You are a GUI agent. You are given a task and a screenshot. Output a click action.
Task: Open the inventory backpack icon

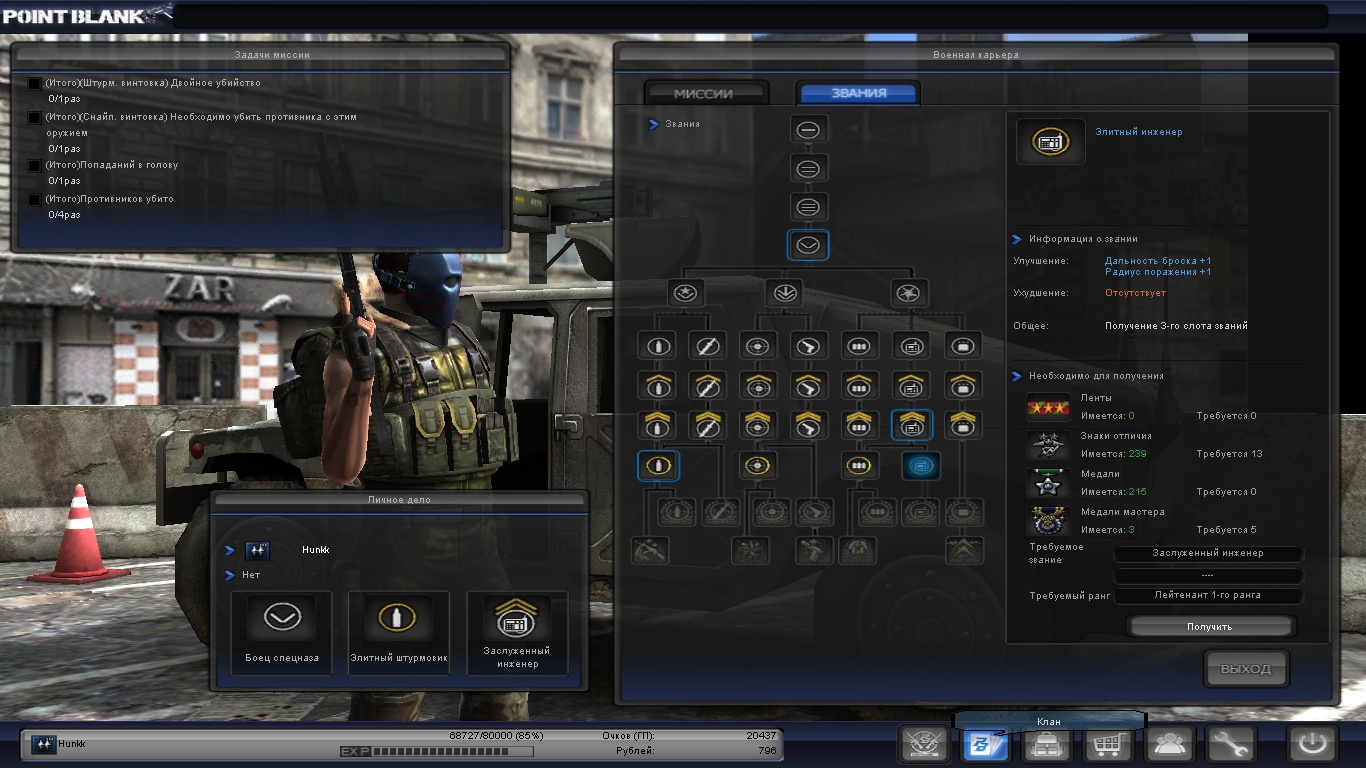tap(1045, 744)
